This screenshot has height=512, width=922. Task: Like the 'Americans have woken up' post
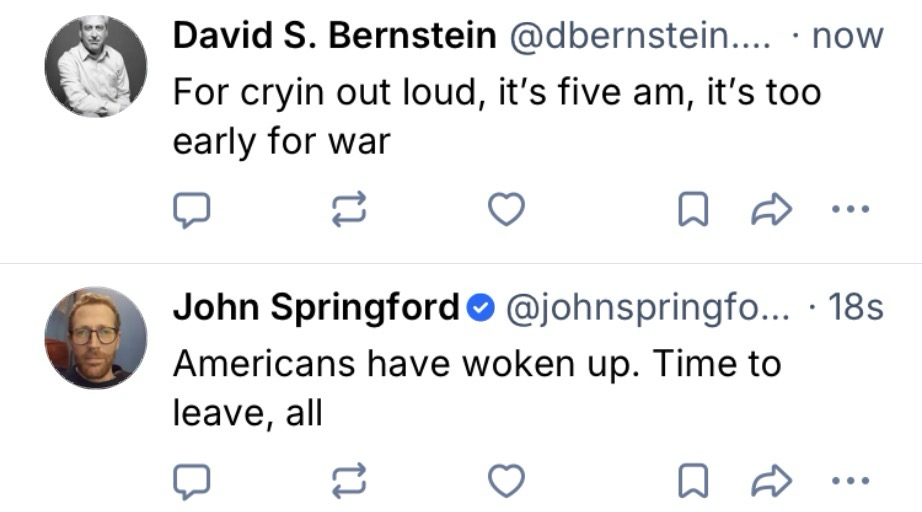[x=506, y=483]
